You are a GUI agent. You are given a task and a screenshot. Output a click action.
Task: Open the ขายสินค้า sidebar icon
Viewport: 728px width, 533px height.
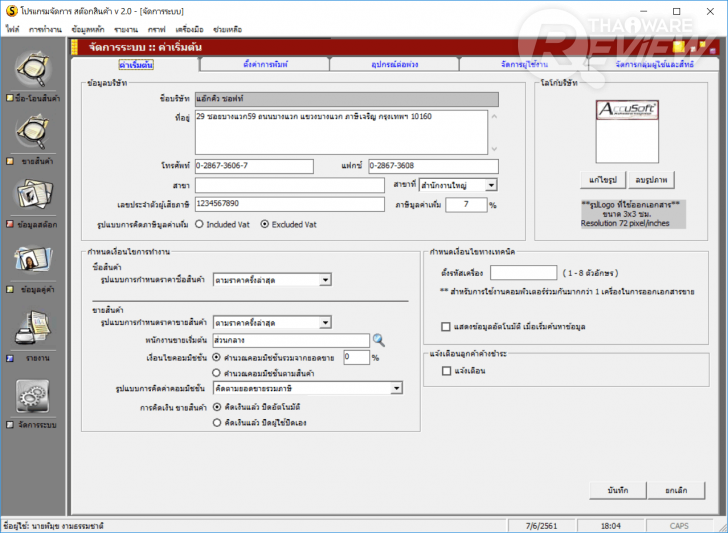(34, 133)
